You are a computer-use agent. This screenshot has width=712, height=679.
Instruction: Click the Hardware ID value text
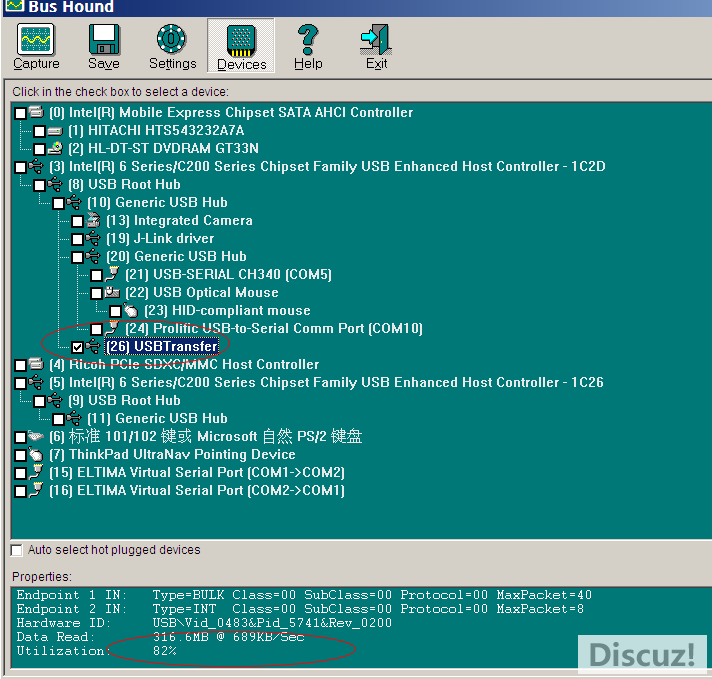(x=272, y=623)
